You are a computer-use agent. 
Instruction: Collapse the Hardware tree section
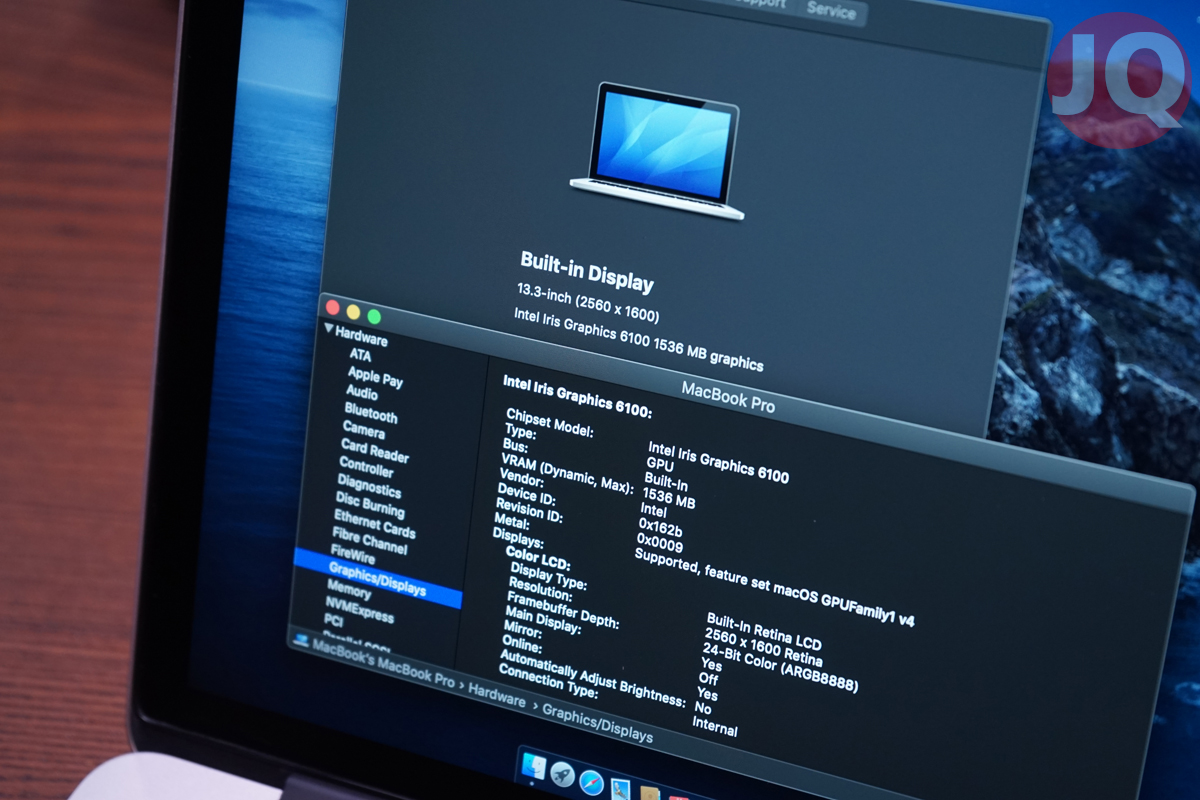tap(328, 328)
